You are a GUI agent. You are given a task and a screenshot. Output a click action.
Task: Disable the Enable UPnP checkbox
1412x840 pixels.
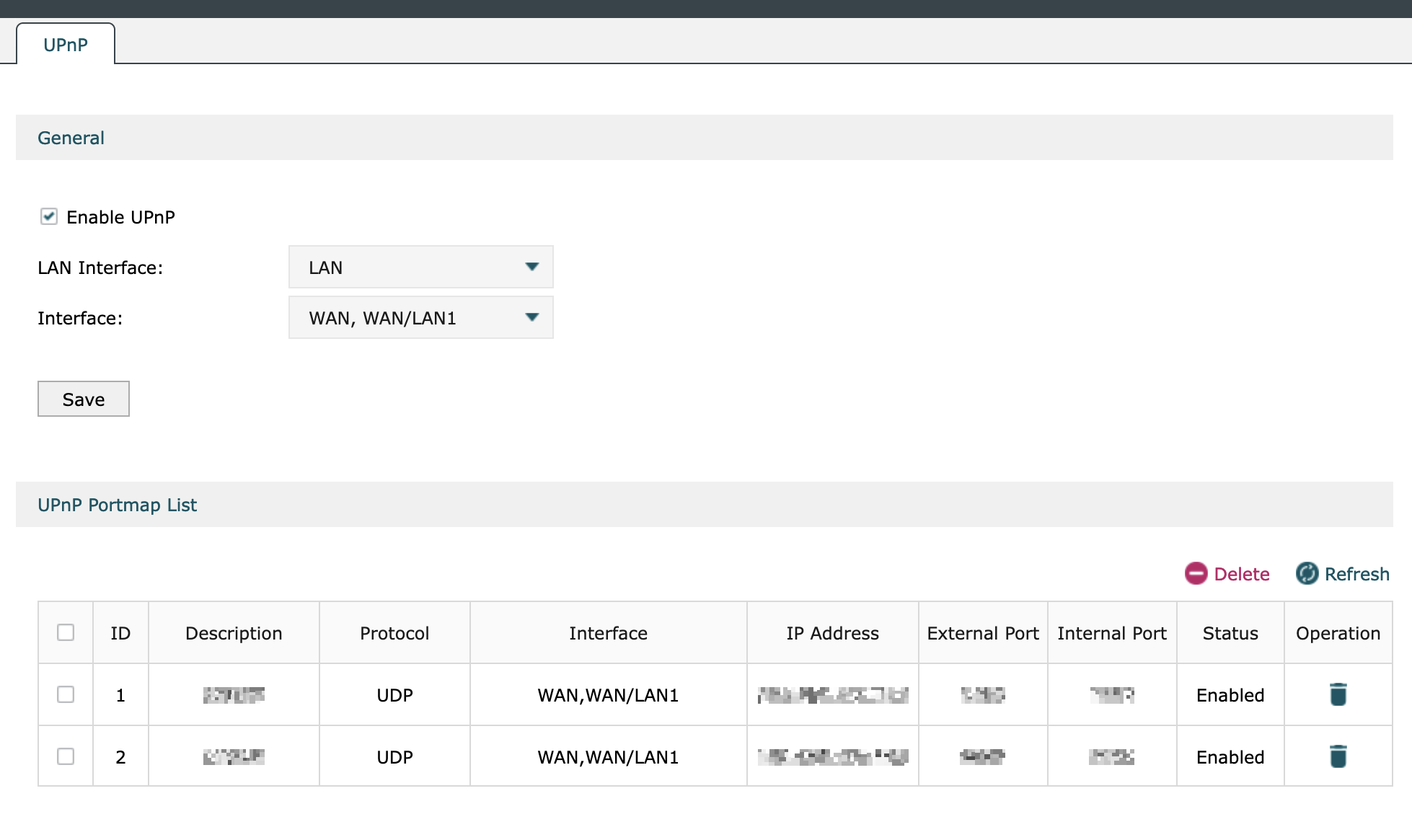click(49, 216)
